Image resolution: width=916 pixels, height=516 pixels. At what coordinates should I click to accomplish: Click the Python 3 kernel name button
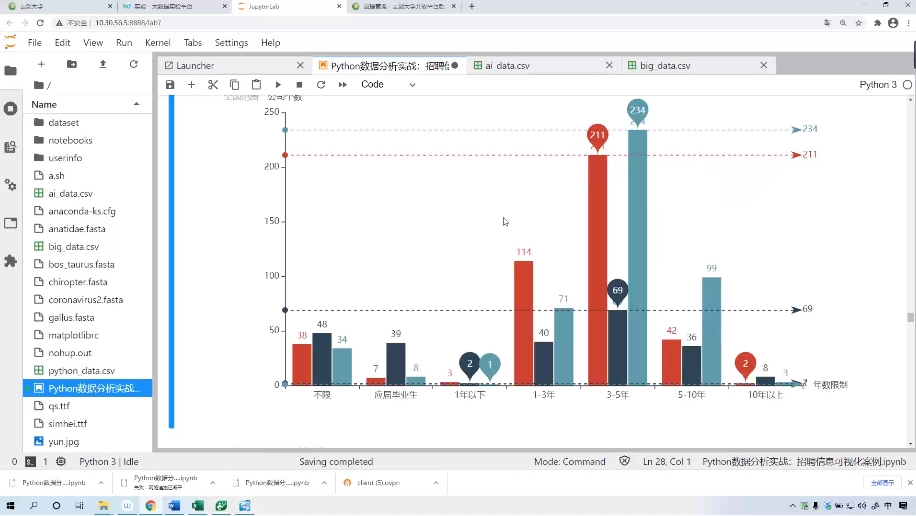[878, 85]
